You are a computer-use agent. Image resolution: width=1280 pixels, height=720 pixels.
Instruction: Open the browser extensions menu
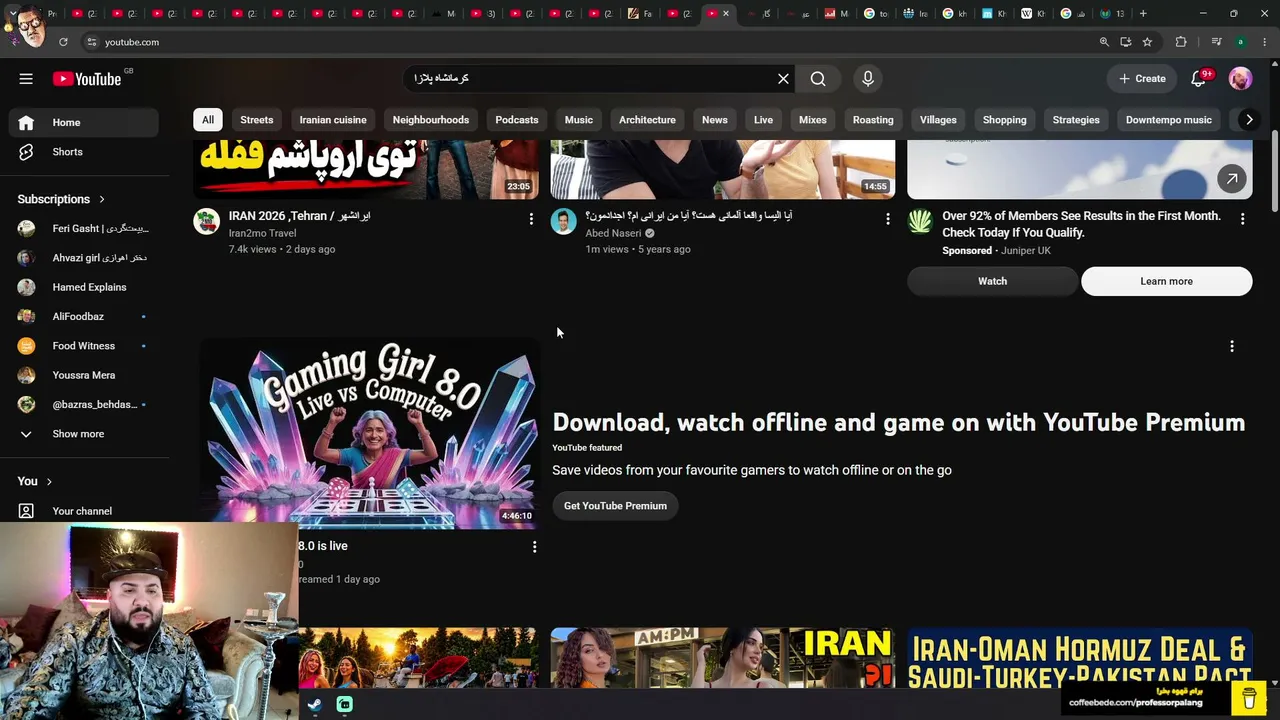[1181, 42]
